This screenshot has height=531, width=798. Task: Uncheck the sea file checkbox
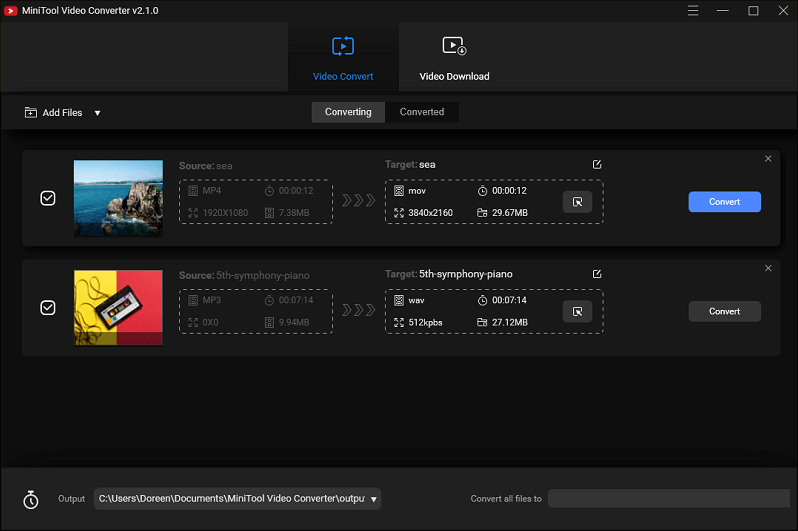pos(48,198)
